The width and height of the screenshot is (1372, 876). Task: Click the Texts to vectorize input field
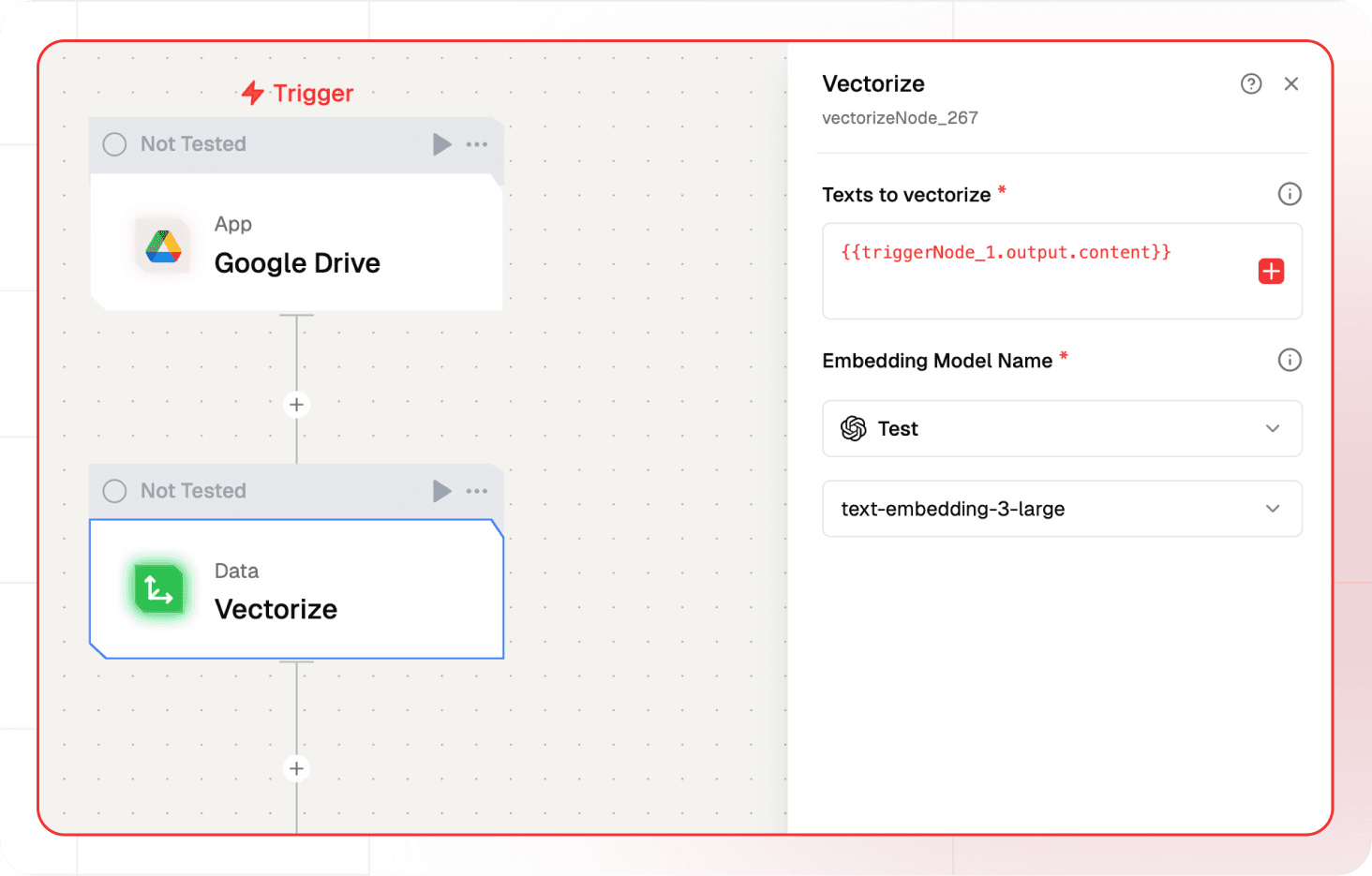pyautogui.click(x=1062, y=271)
